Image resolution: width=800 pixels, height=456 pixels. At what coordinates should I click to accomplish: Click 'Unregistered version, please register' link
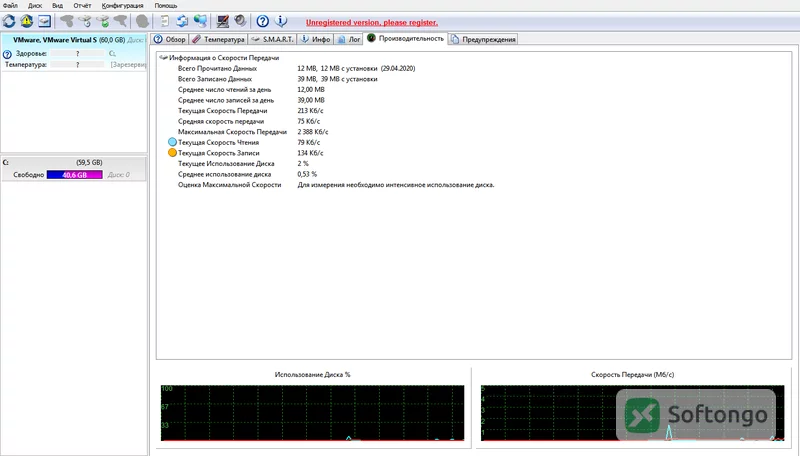point(372,22)
